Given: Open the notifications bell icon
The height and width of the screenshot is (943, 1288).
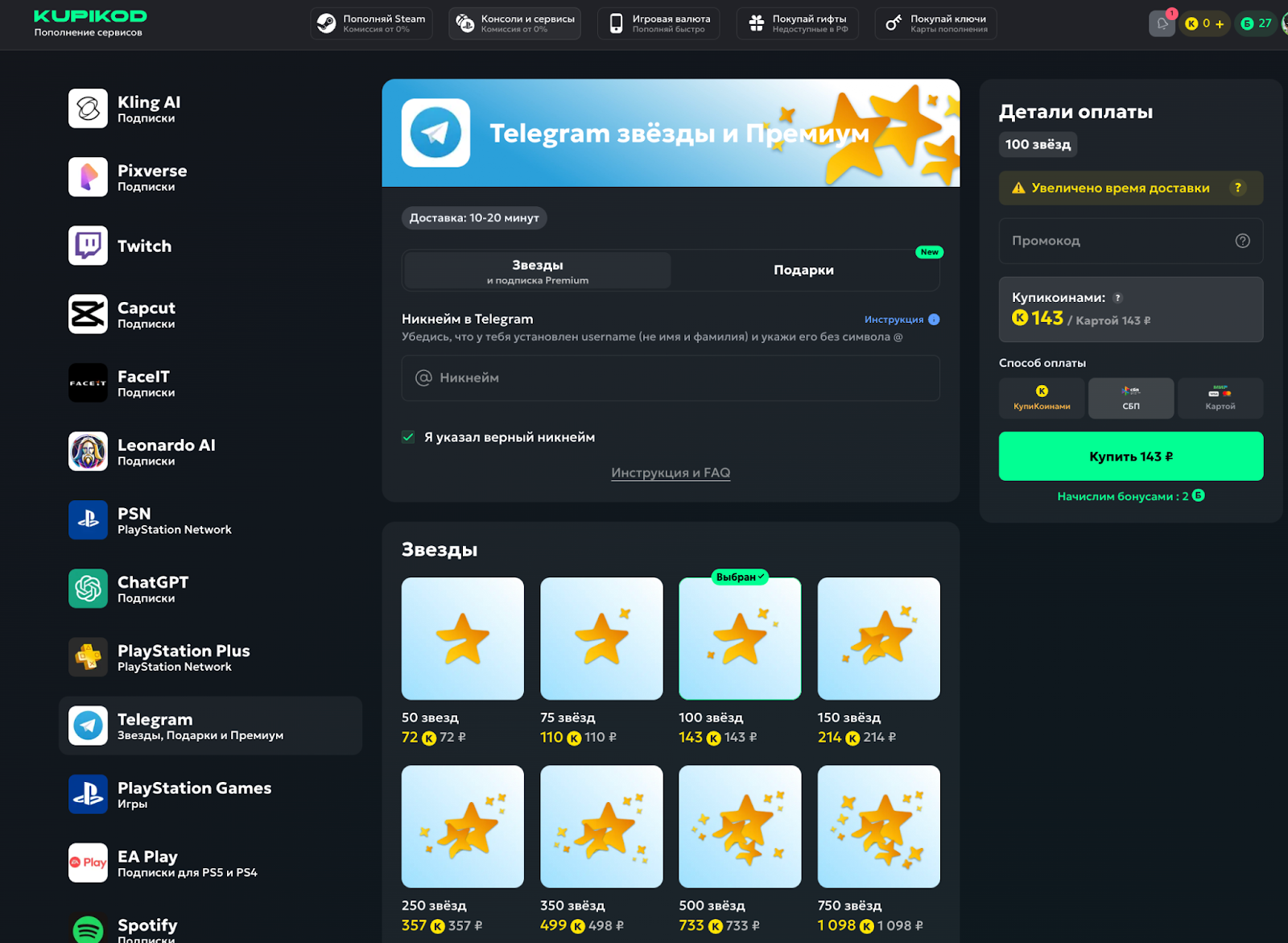Looking at the screenshot, I should click(1162, 23).
